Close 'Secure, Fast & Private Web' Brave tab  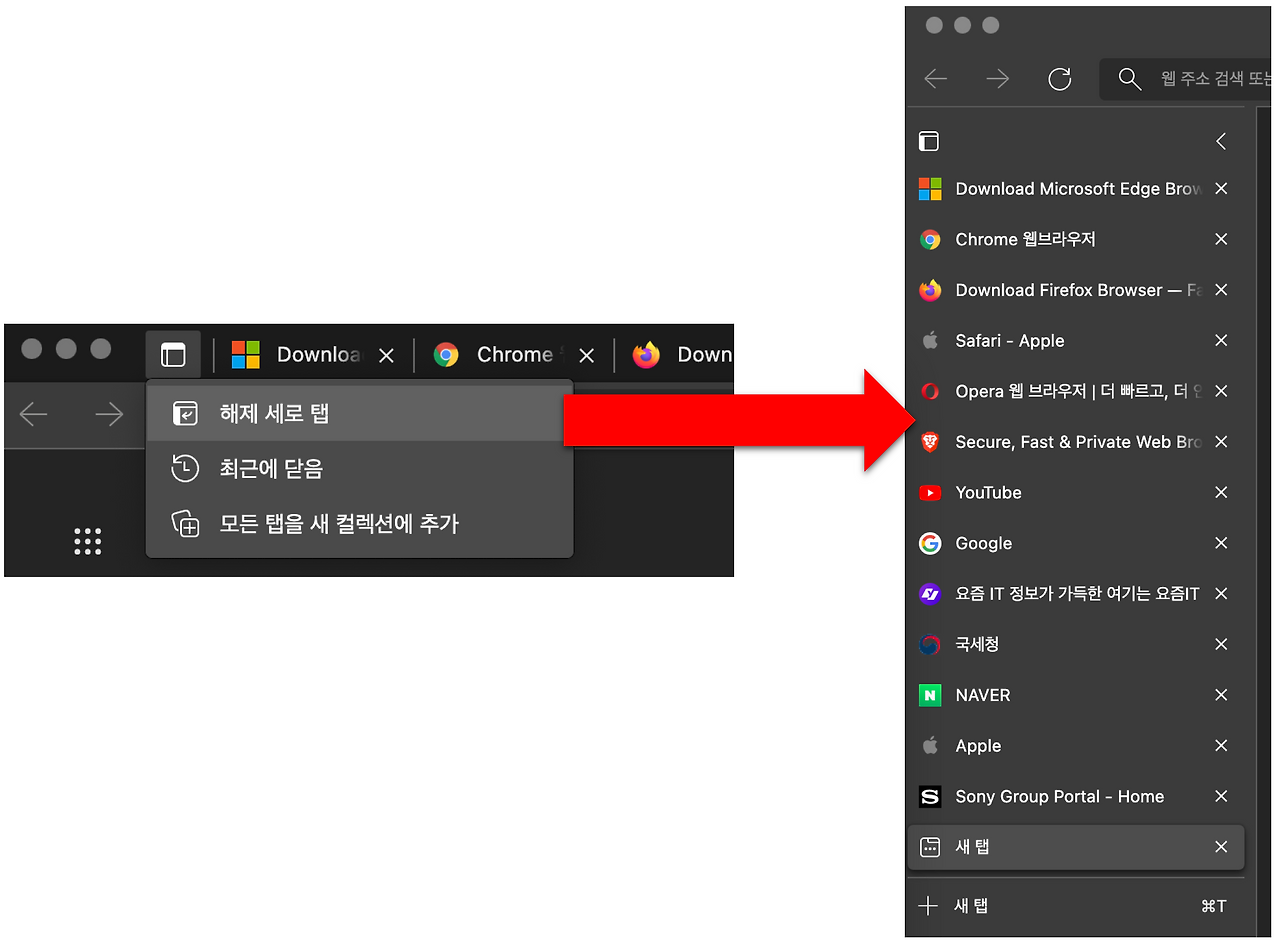click(x=1221, y=442)
